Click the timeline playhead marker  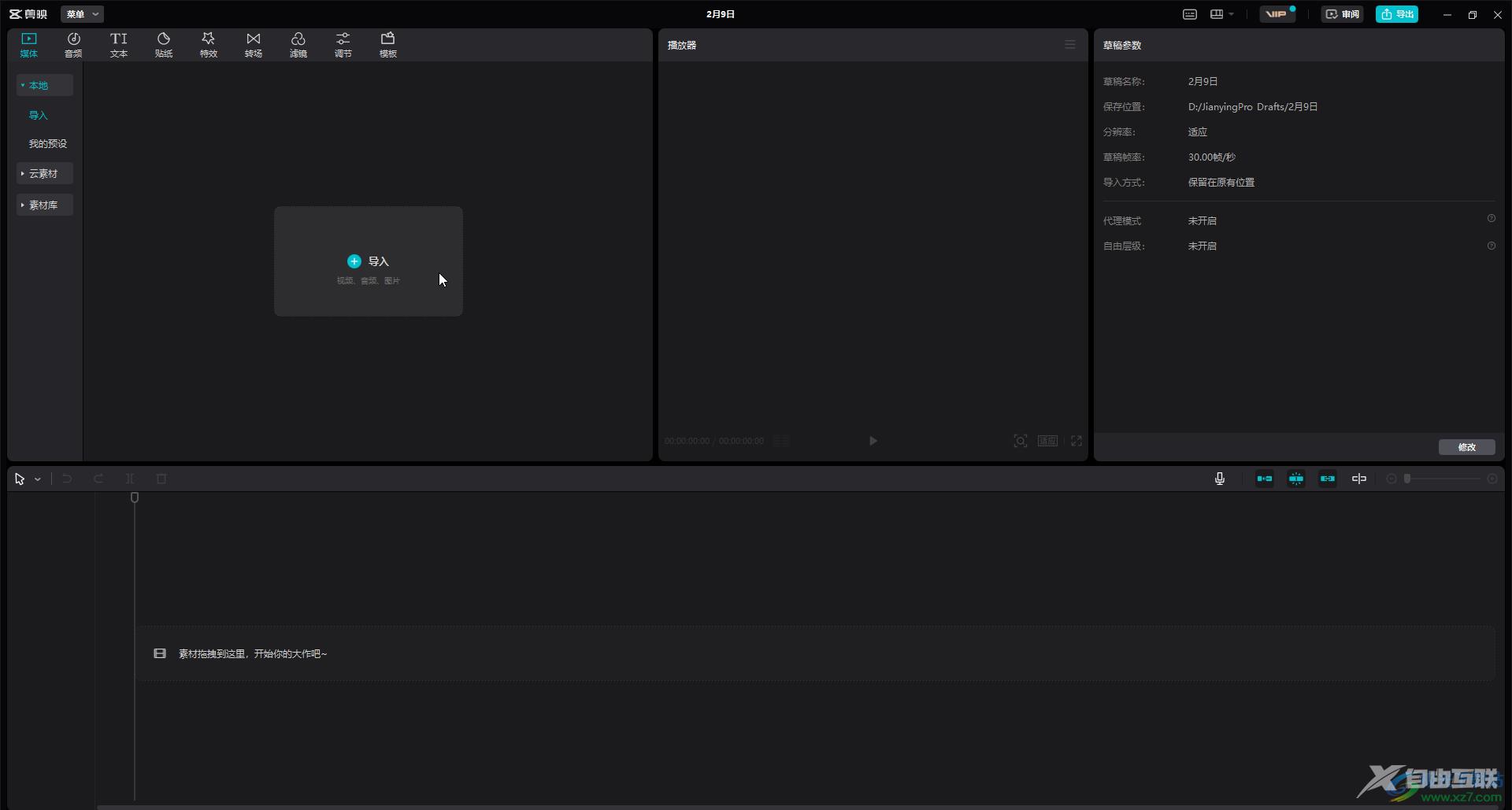[x=135, y=497]
